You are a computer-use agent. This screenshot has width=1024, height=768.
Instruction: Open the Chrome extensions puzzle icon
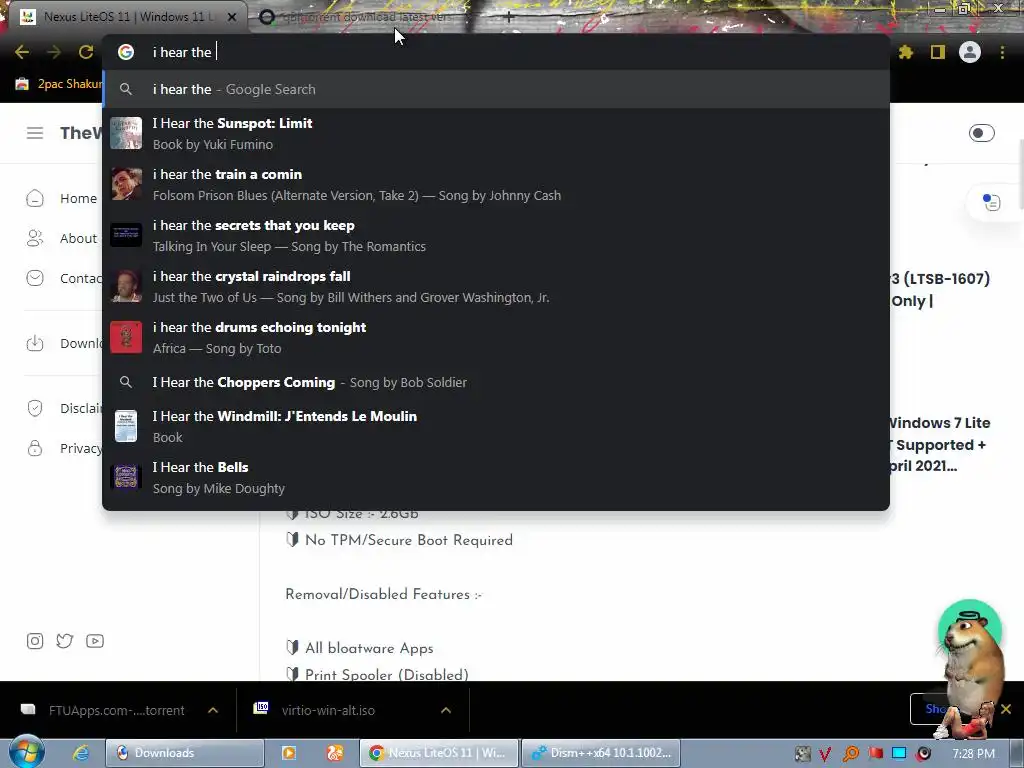click(x=905, y=52)
